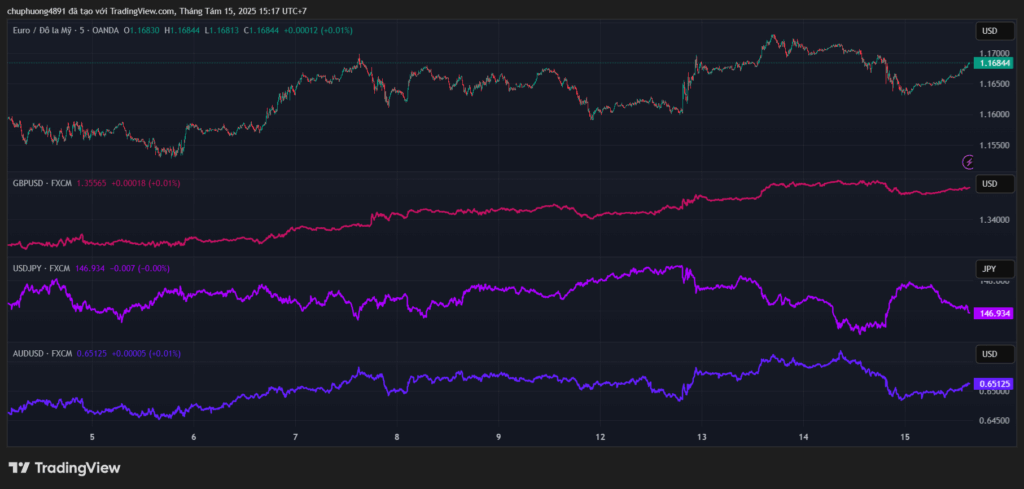Click date 15 on the time axis
The image size is (1024, 489).
[904, 437]
